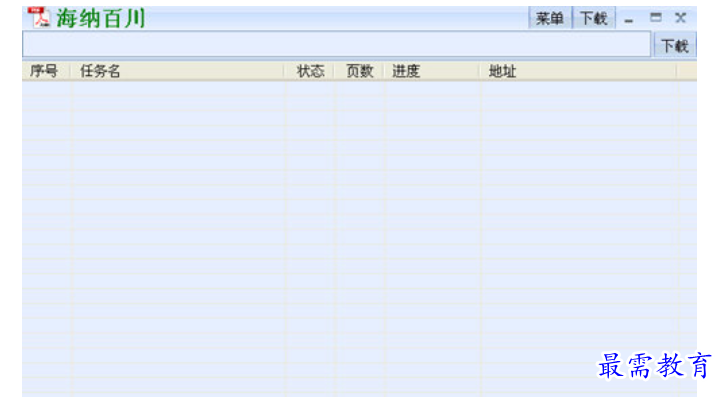Open the 菜单 menu button
The width and height of the screenshot is (720, 397).
tap(550, 18)
